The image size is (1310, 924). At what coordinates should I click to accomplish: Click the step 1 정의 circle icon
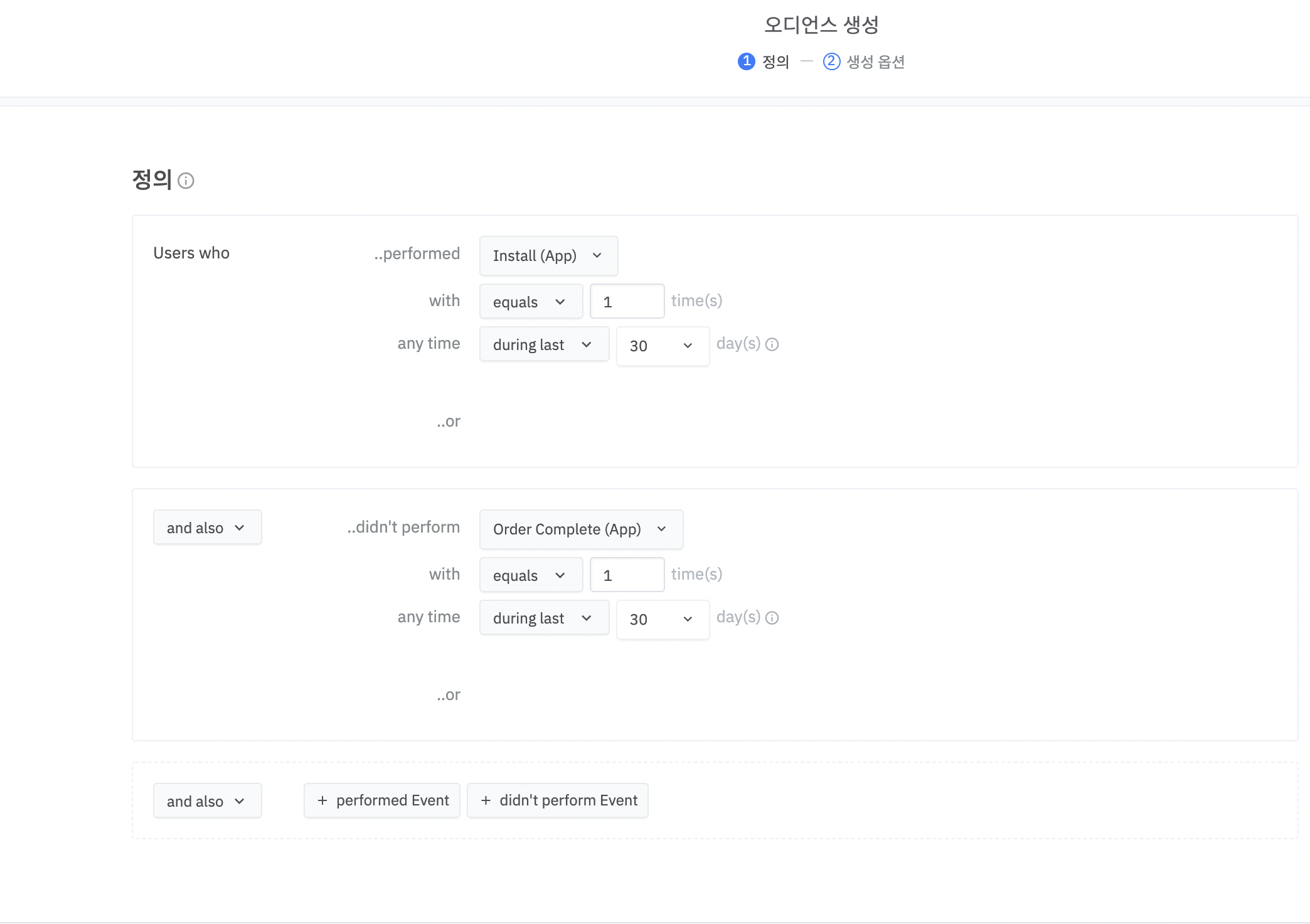click(x=746, y=61)
